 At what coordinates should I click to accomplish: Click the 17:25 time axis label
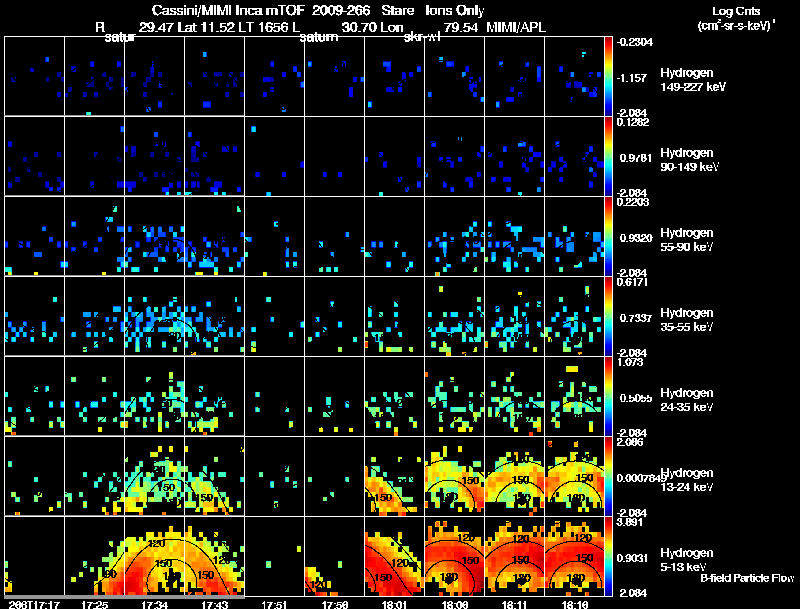[95, 605]
